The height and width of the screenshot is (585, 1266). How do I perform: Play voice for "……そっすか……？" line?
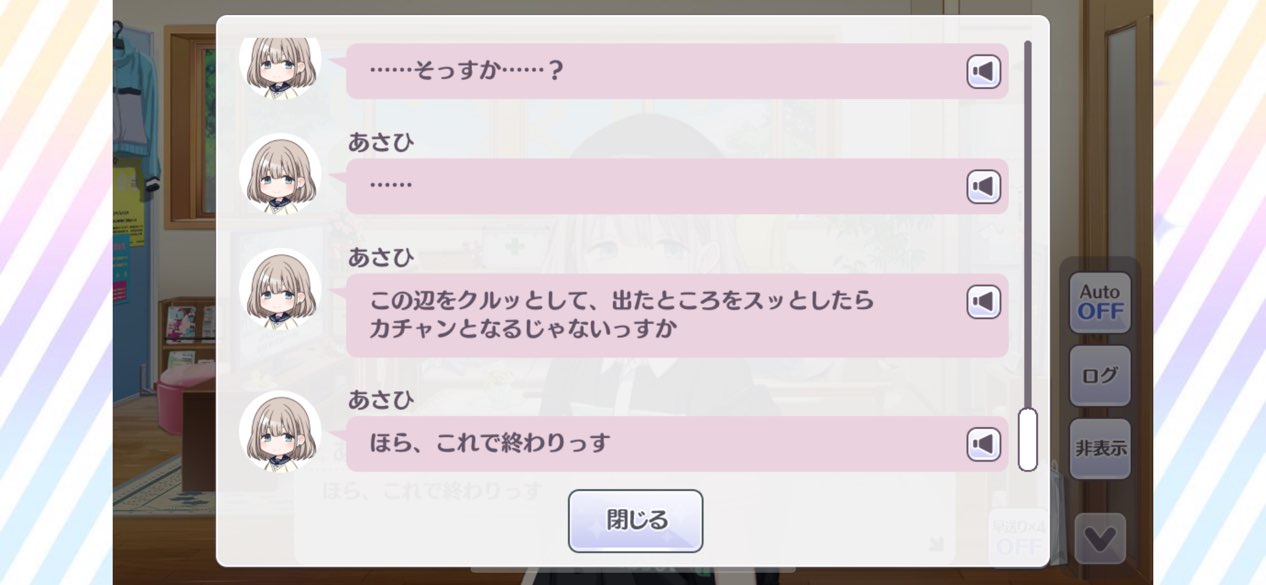click(984, 71)
